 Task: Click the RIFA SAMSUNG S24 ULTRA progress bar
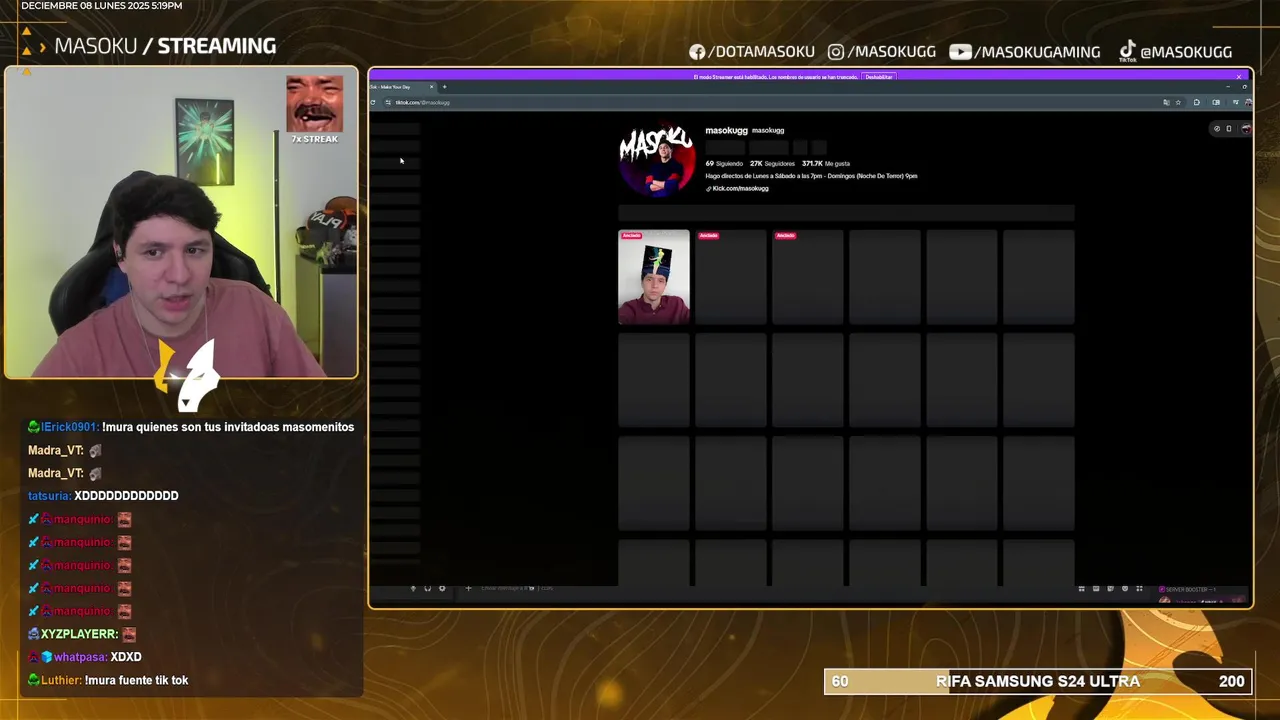coord(1038,681)
